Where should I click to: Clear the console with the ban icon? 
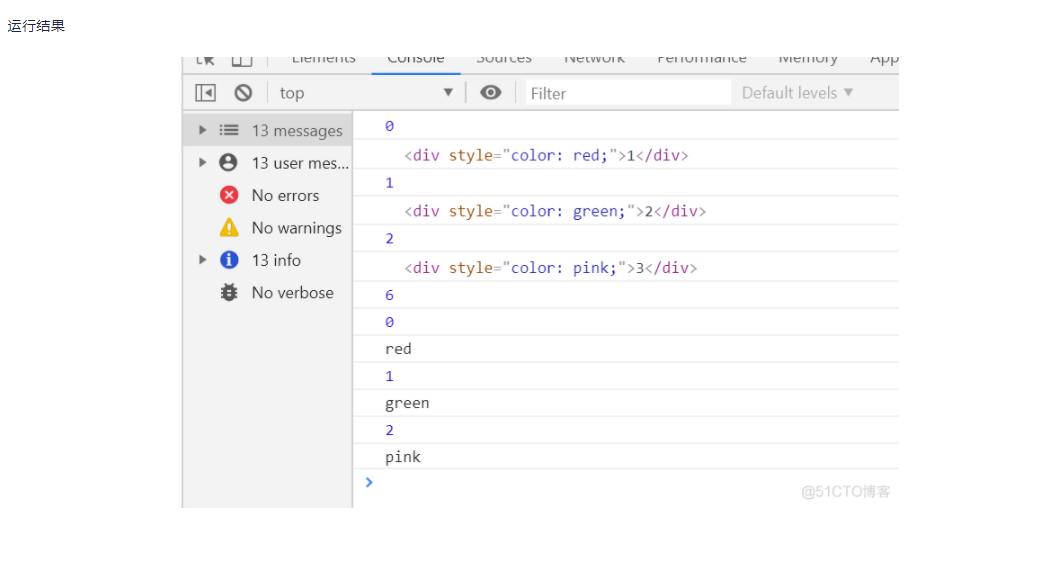(x=243, y=93)
